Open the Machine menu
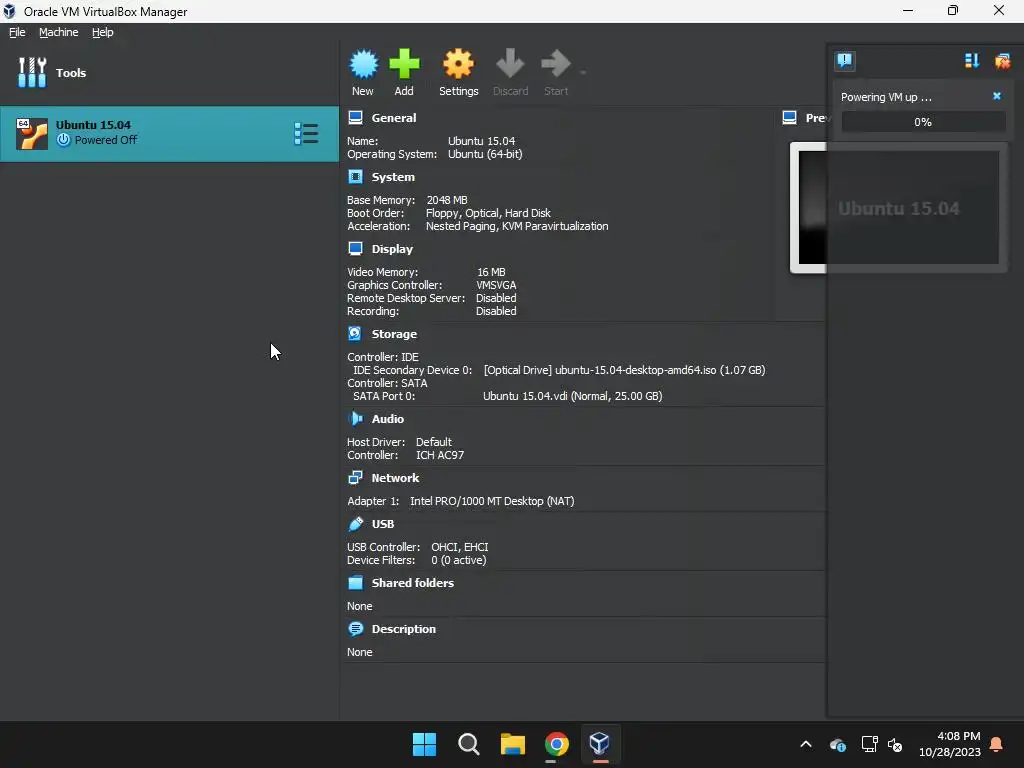Screen dimensions: 1024x768 (x=58, y=32)
